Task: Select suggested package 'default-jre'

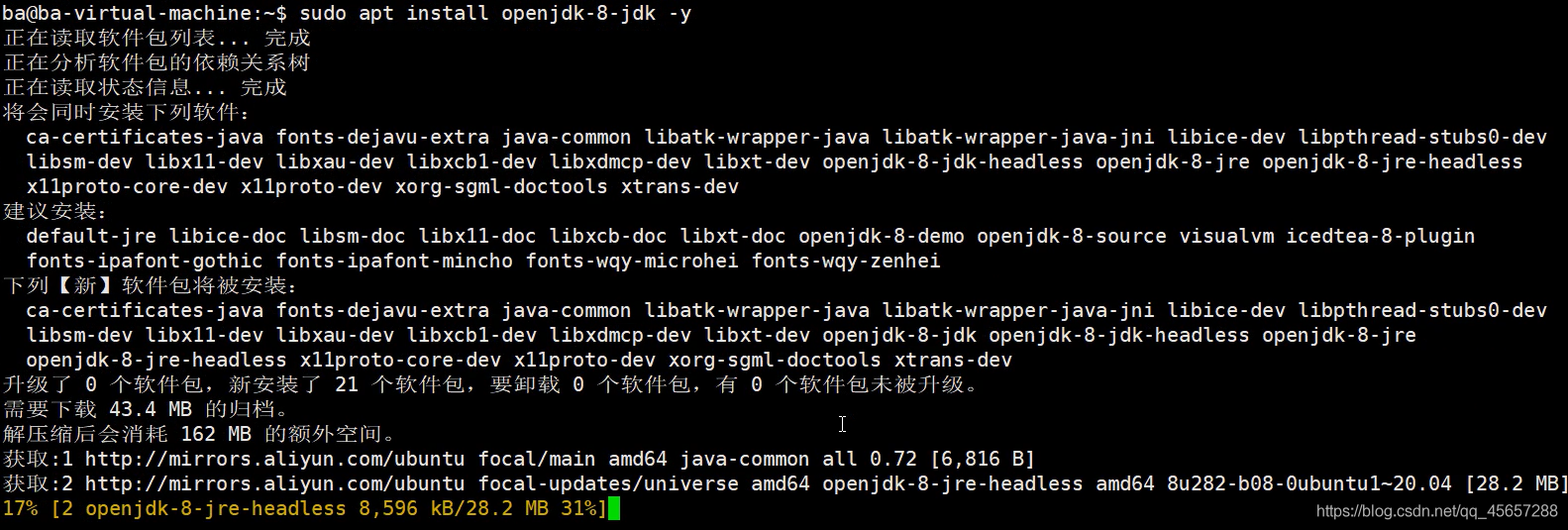Action: point(91,236)
